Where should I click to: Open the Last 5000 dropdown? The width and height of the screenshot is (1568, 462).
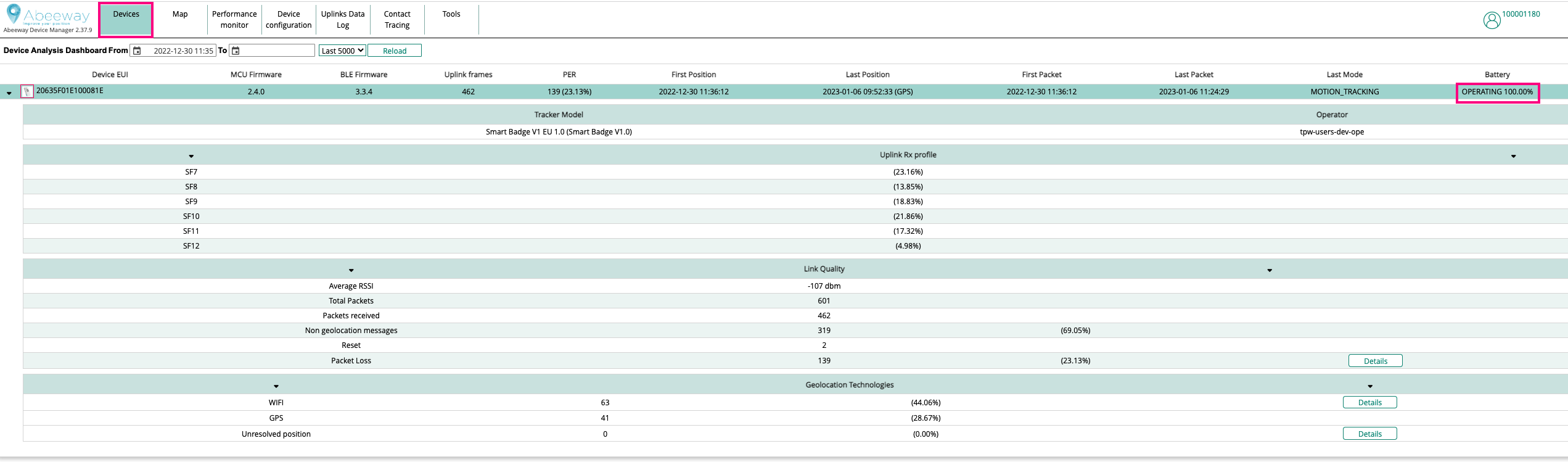tap(343, 51)
